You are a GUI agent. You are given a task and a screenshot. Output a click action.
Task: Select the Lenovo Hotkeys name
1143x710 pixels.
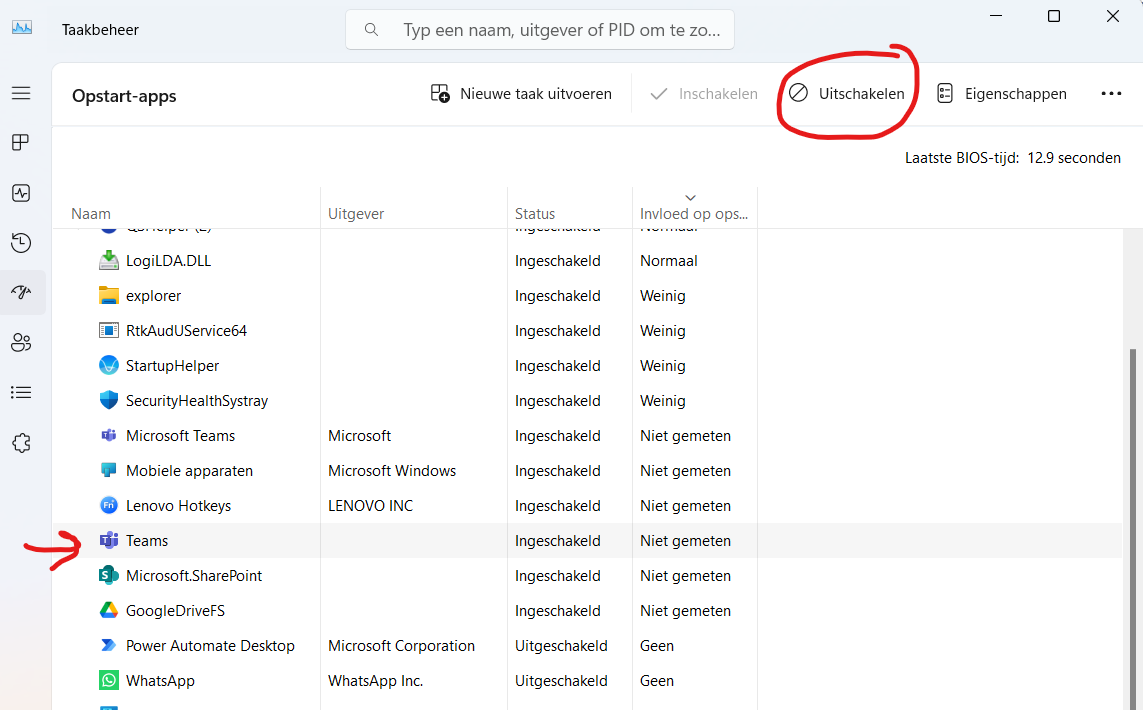click(x=179, y=506)
